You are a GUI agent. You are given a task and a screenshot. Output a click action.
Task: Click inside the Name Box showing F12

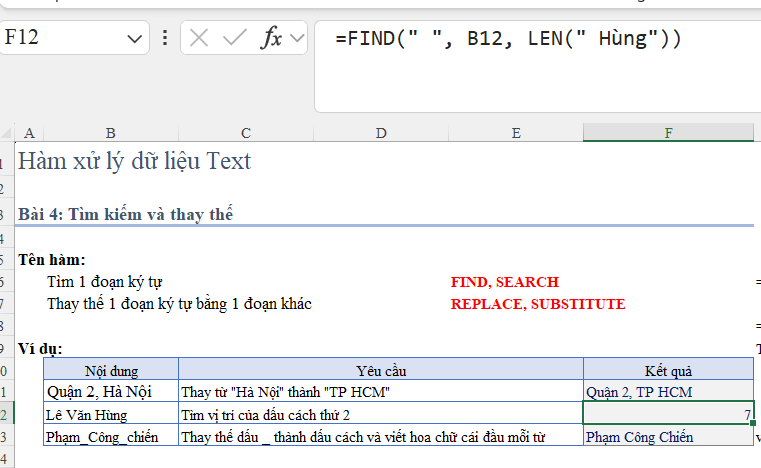click(x=60, y=39)
